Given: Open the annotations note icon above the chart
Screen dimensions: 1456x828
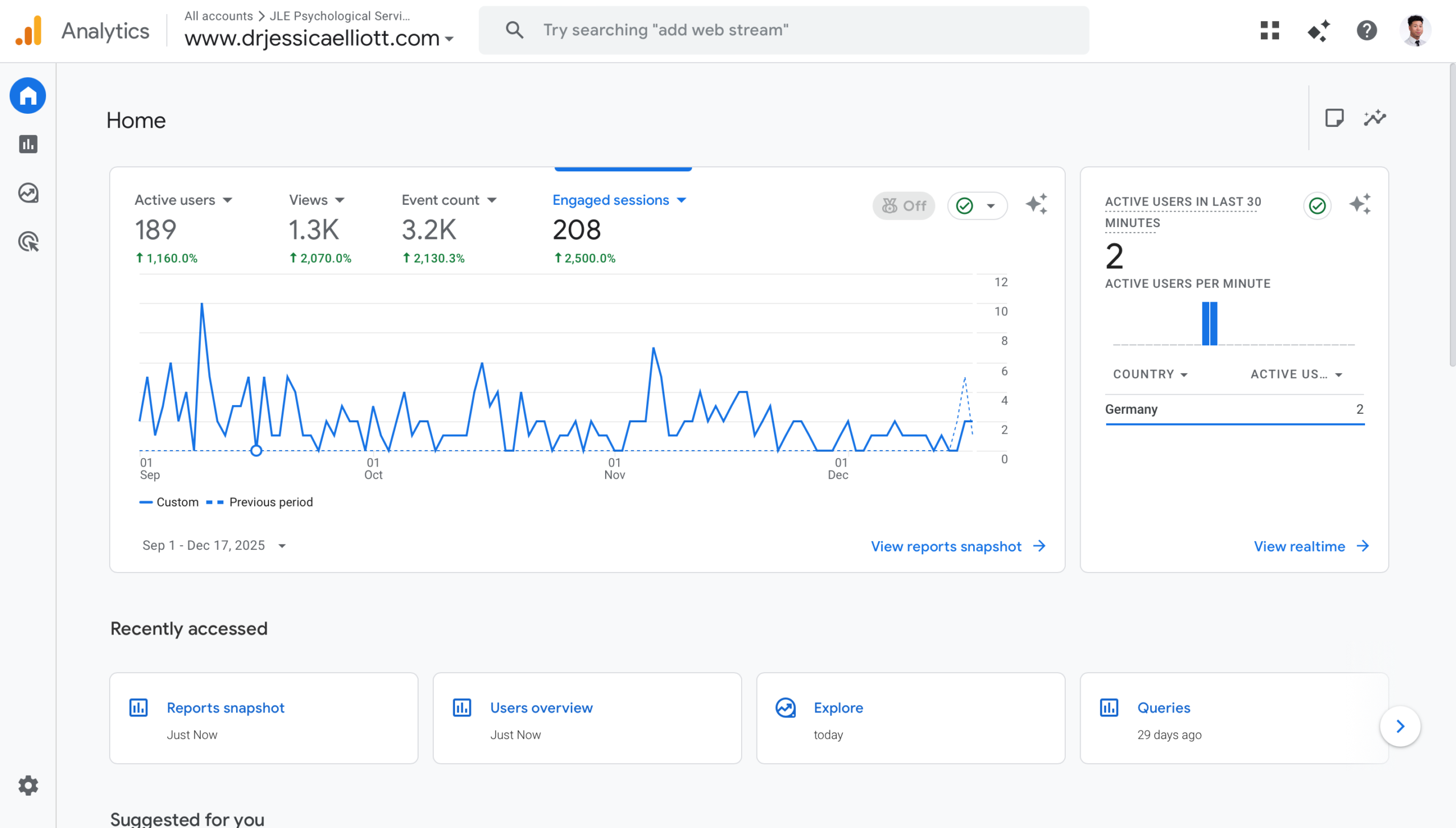Looking at the screenshot, I should [x=1335, y=118].
